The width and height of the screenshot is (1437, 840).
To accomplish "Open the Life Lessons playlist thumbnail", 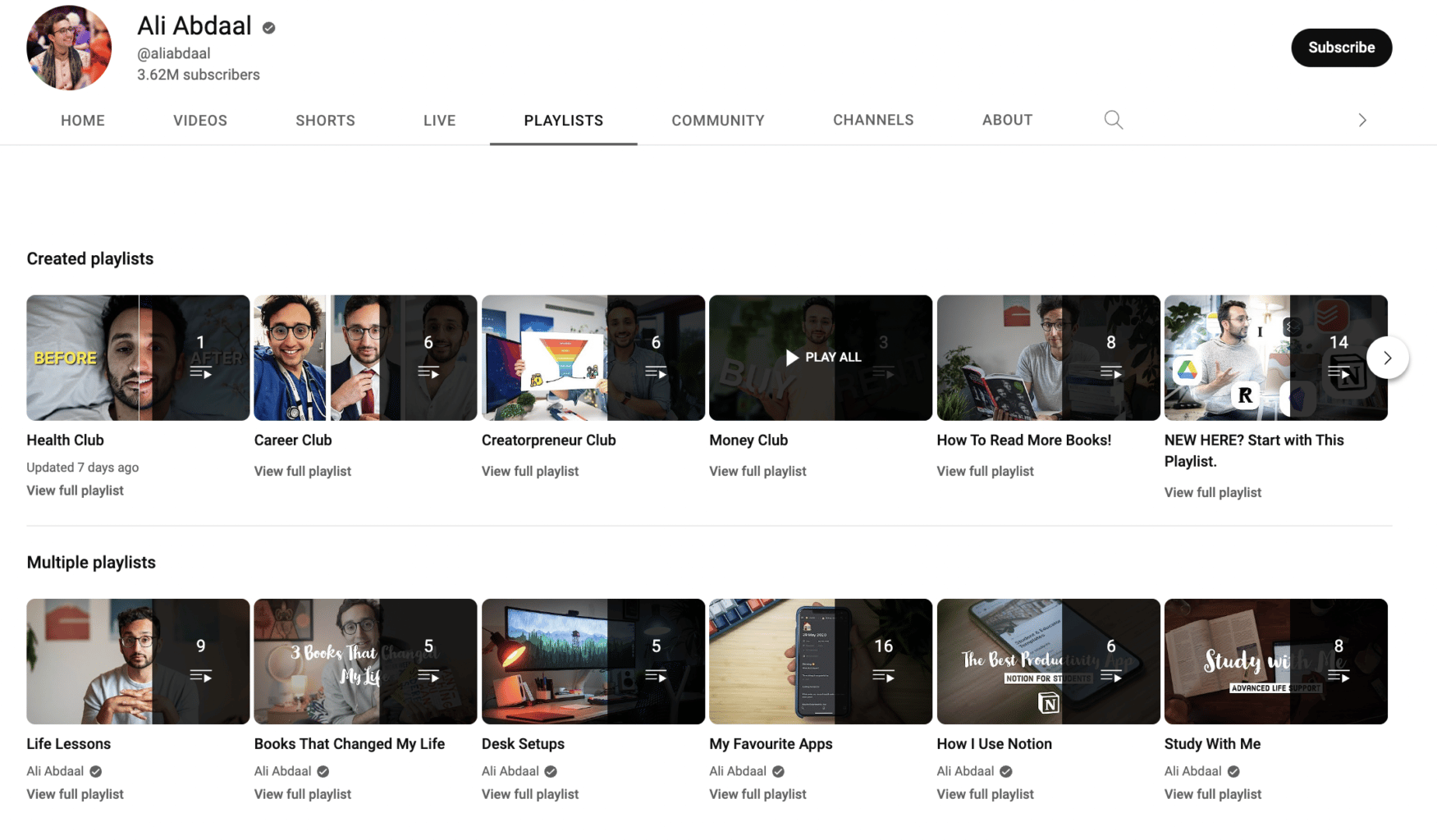I will [x=138, y=661].
